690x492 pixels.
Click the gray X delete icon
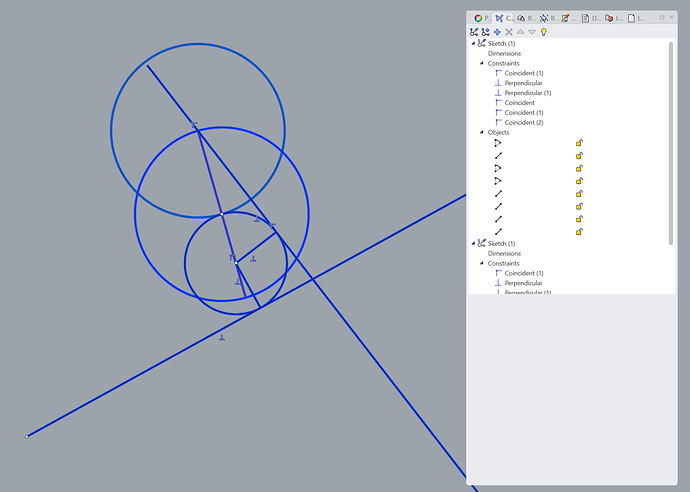tap(509, 32)
